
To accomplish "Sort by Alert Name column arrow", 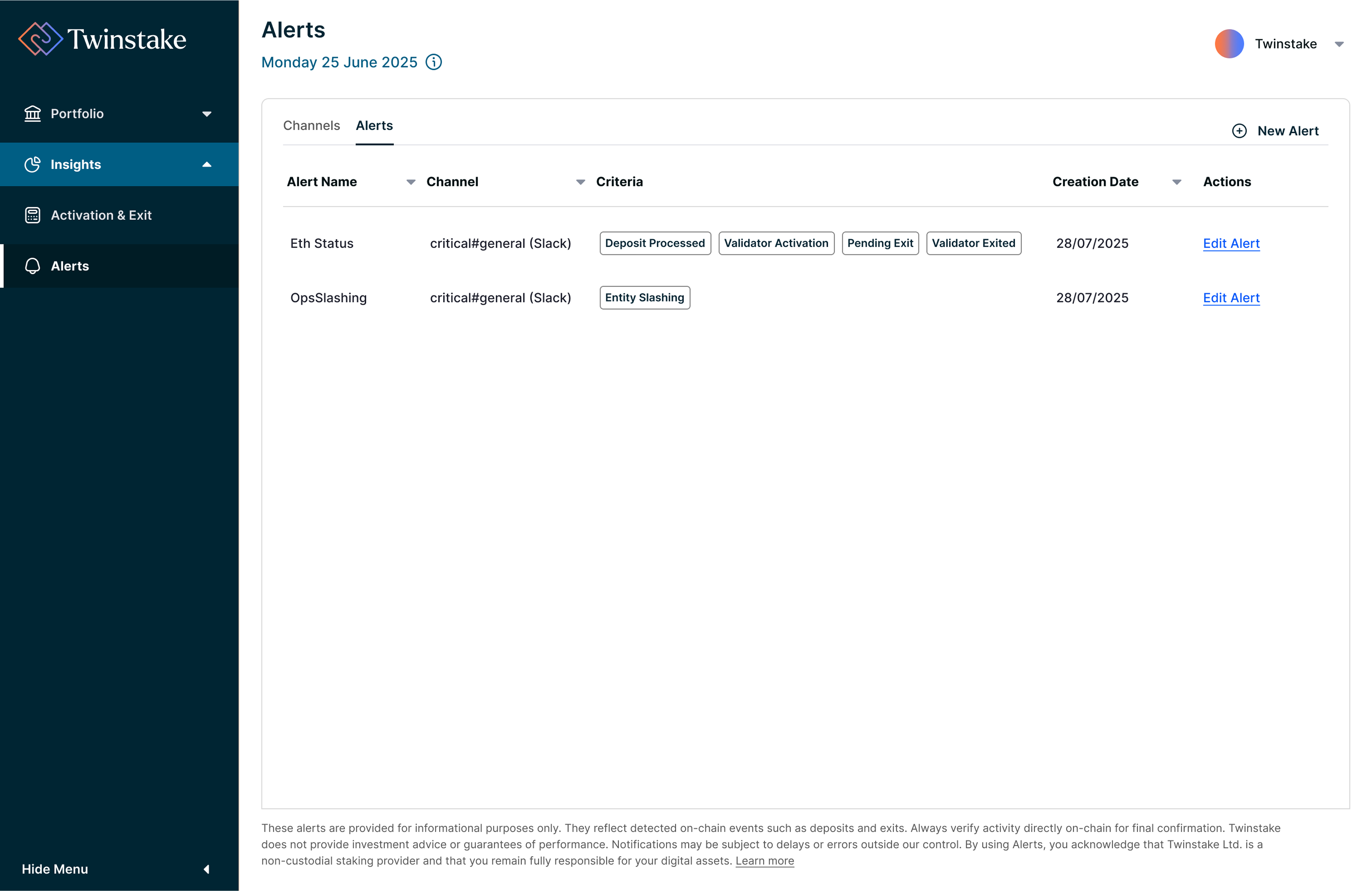I will 411,182.
